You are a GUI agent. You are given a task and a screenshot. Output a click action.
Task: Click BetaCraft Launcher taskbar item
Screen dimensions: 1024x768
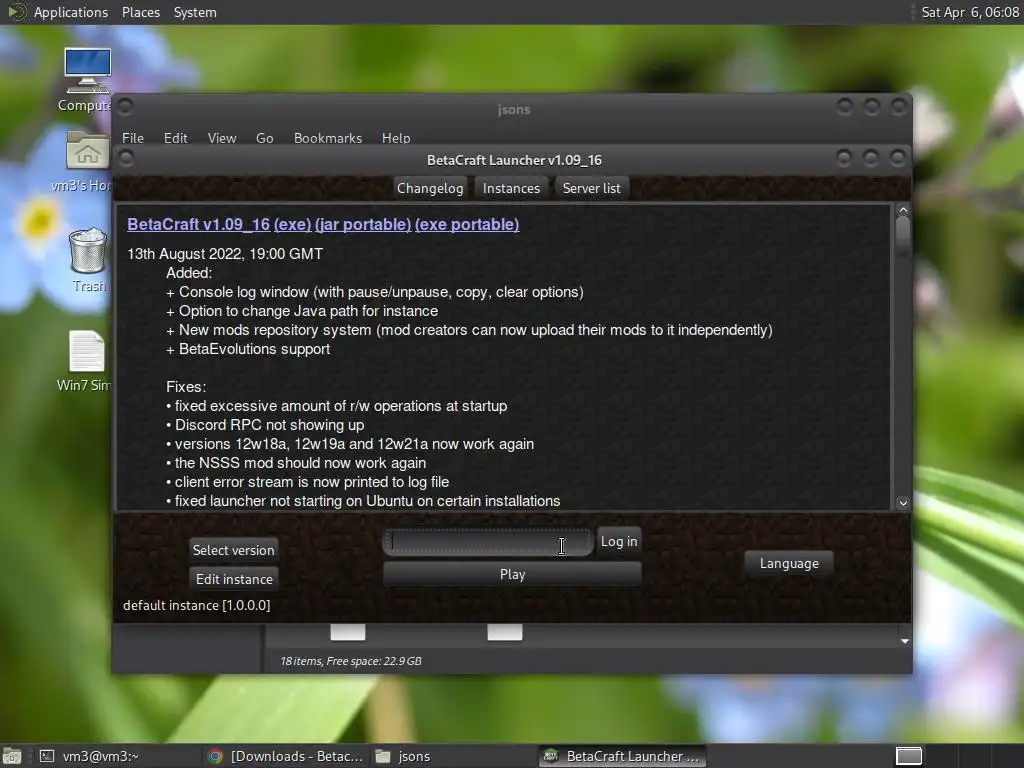click(622, 756)
